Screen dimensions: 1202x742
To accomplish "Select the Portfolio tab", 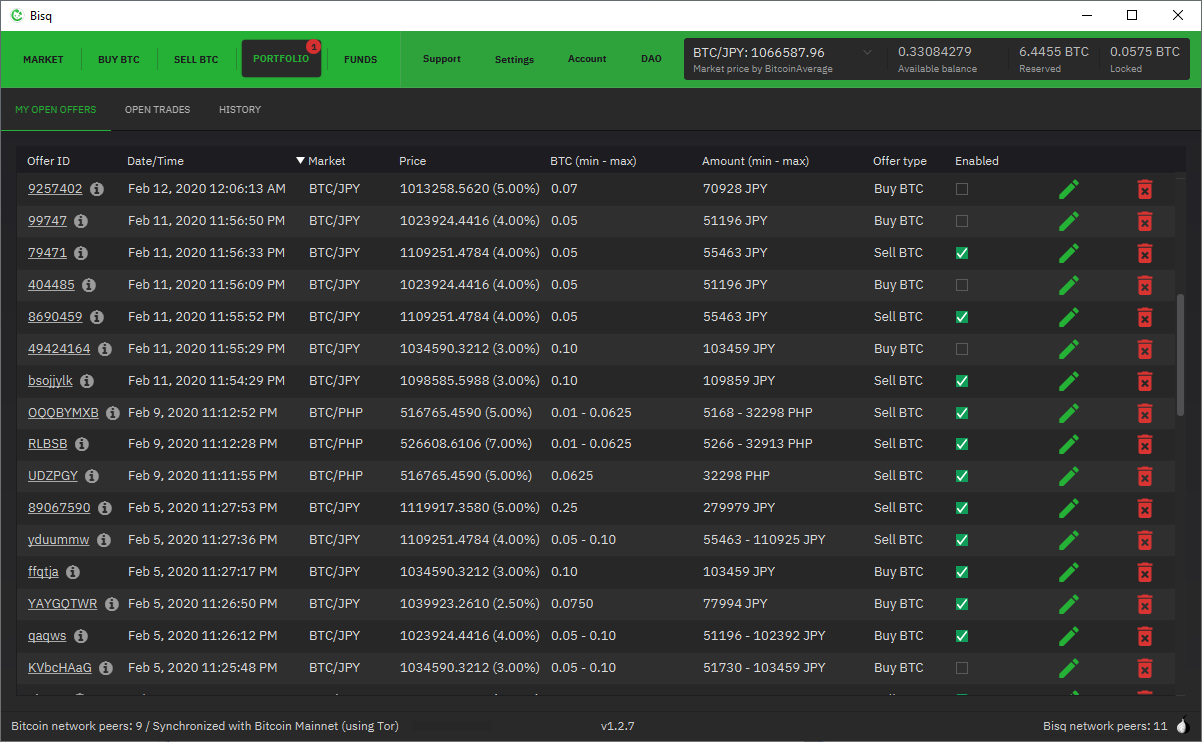I will click(281, 59).
